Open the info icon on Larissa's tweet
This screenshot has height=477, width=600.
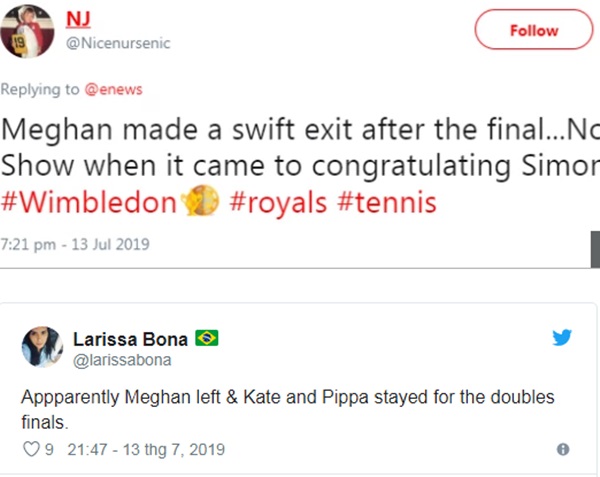point(562,450)
